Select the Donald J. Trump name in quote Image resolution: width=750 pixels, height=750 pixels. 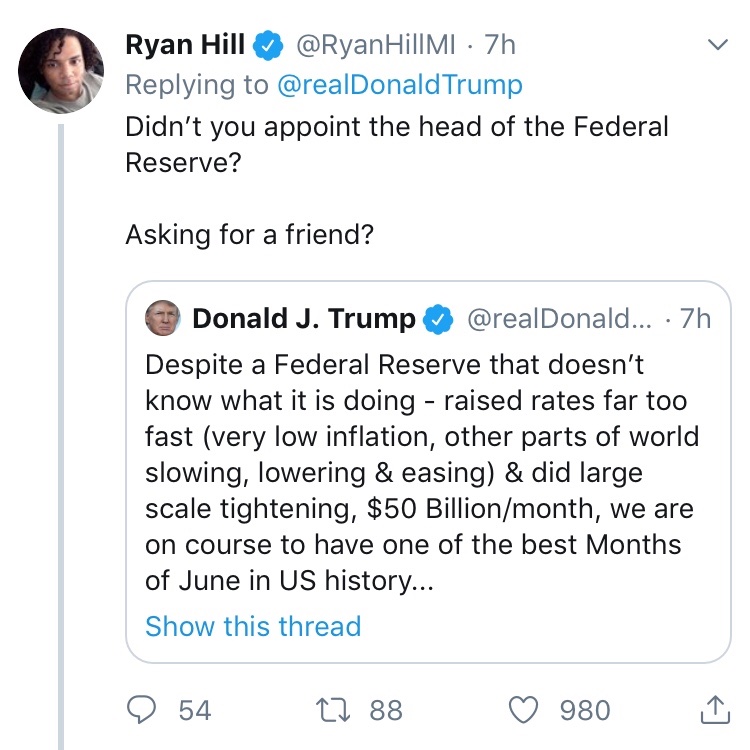tap(303, 319)
